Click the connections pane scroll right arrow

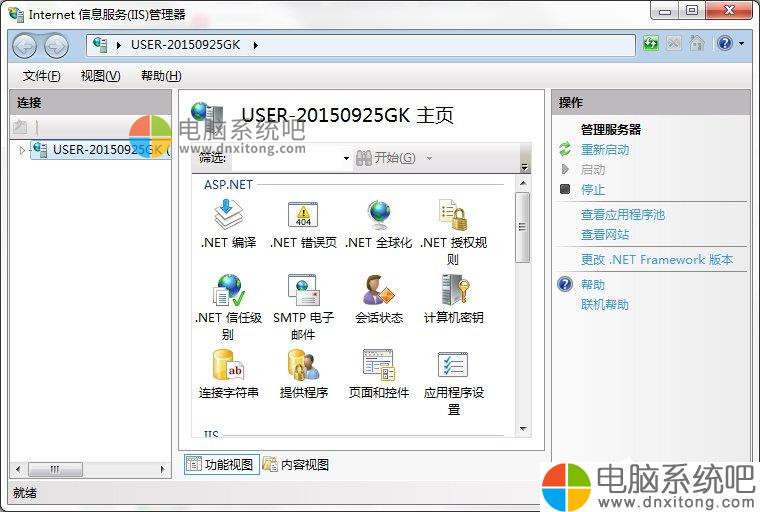pos(162,469)
